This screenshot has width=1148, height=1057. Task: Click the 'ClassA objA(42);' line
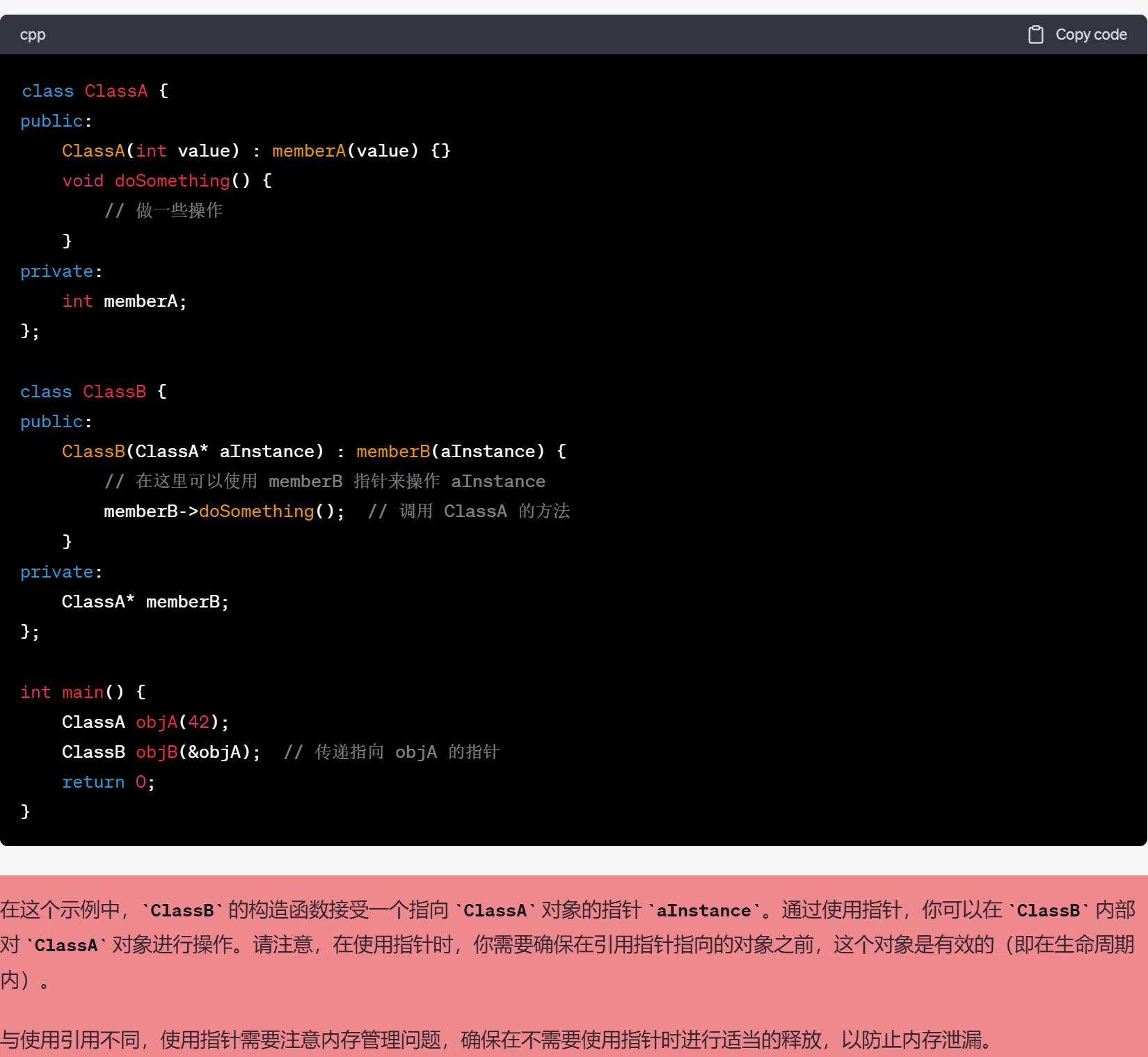coord(145,722)
